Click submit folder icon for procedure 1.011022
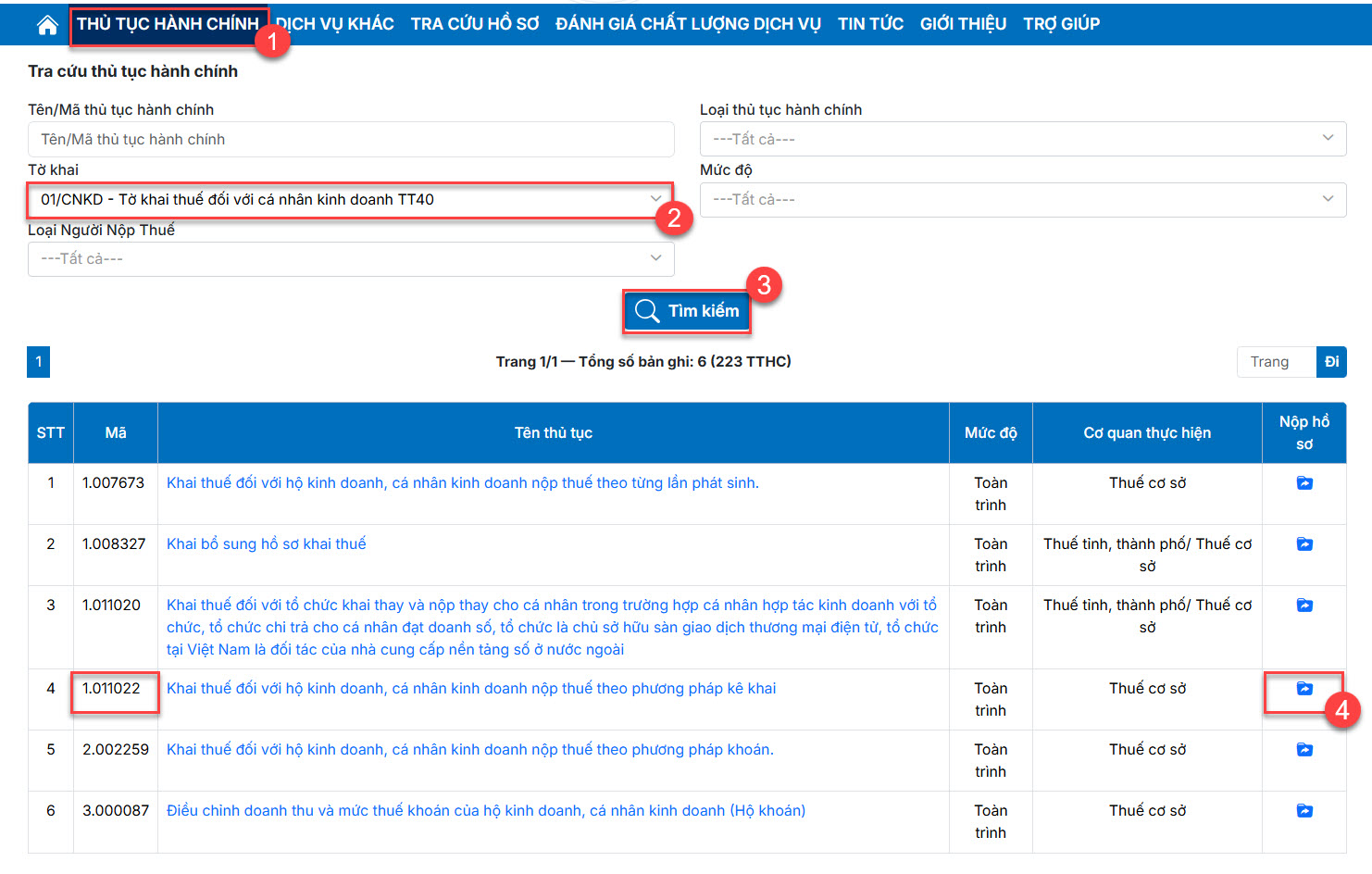The height and width of the screenshot is (874, 1372). click(x=1304, y=689)
